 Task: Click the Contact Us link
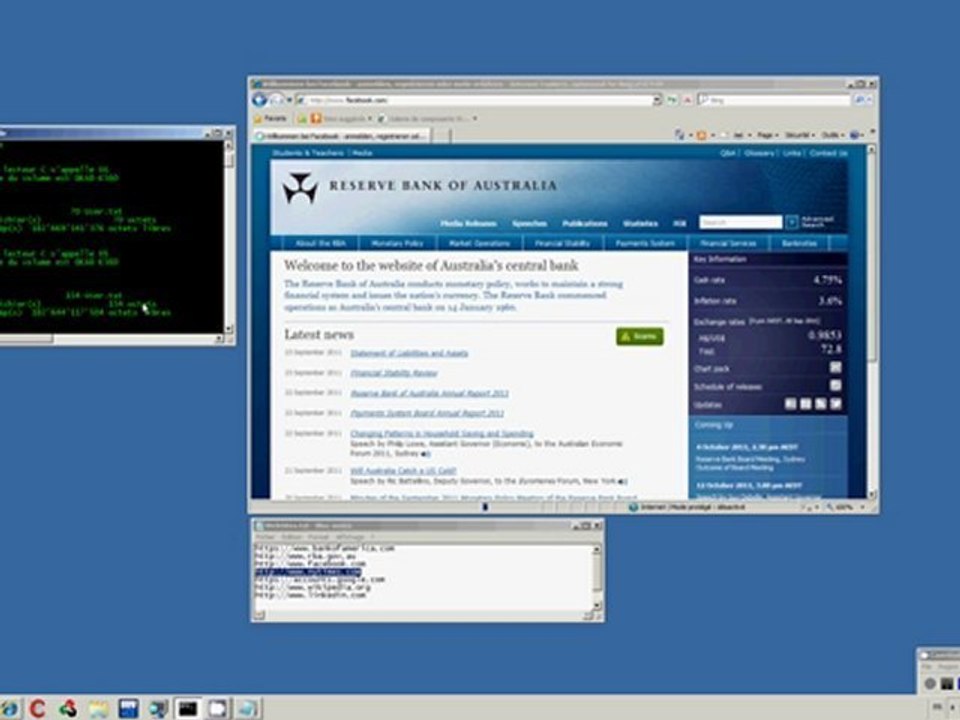[x=828, y=153]
